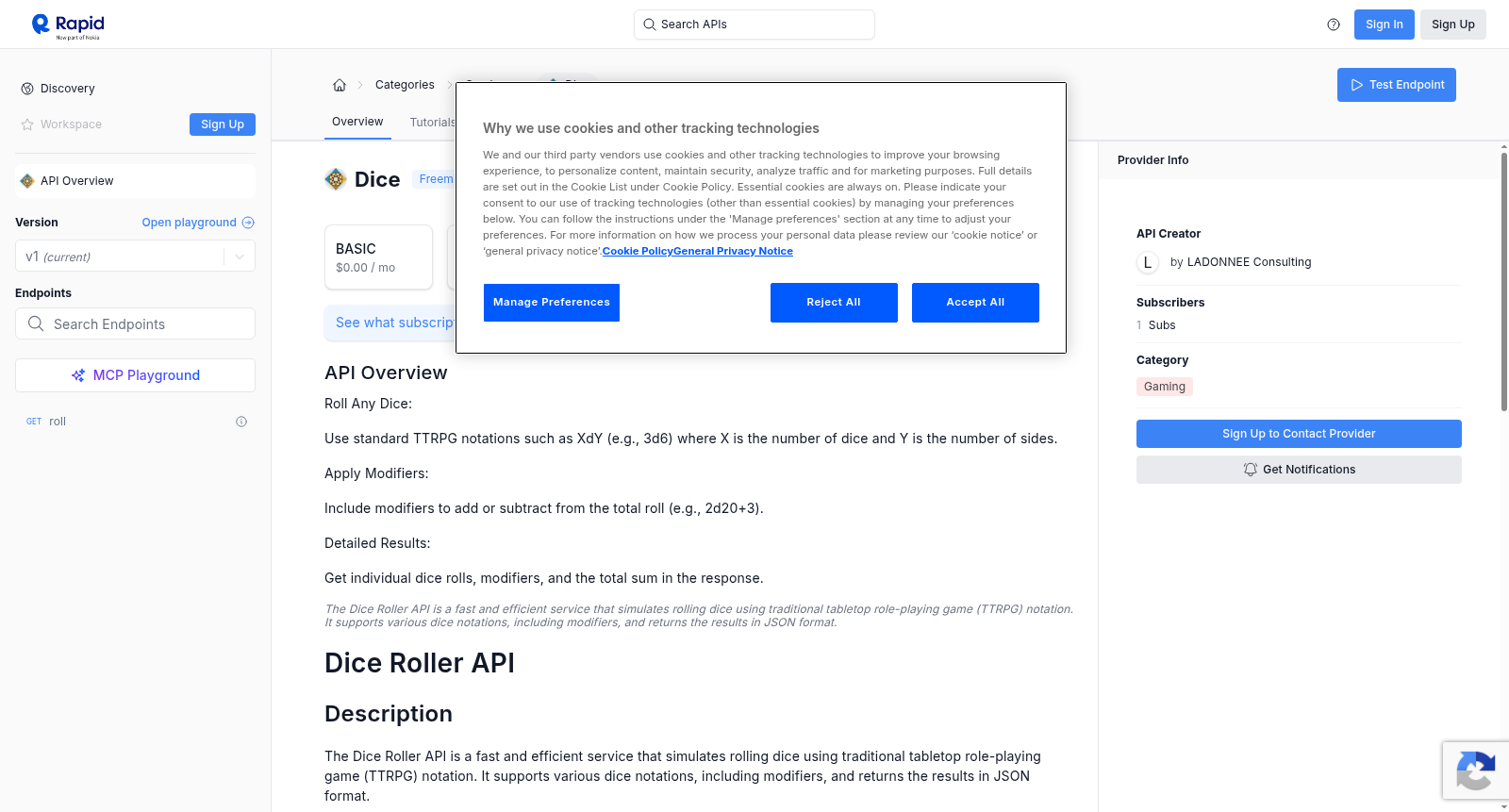Screen dimensions: 1509x812
Task: Click the Search Endpoints field
Action: [x=135, y=323]
